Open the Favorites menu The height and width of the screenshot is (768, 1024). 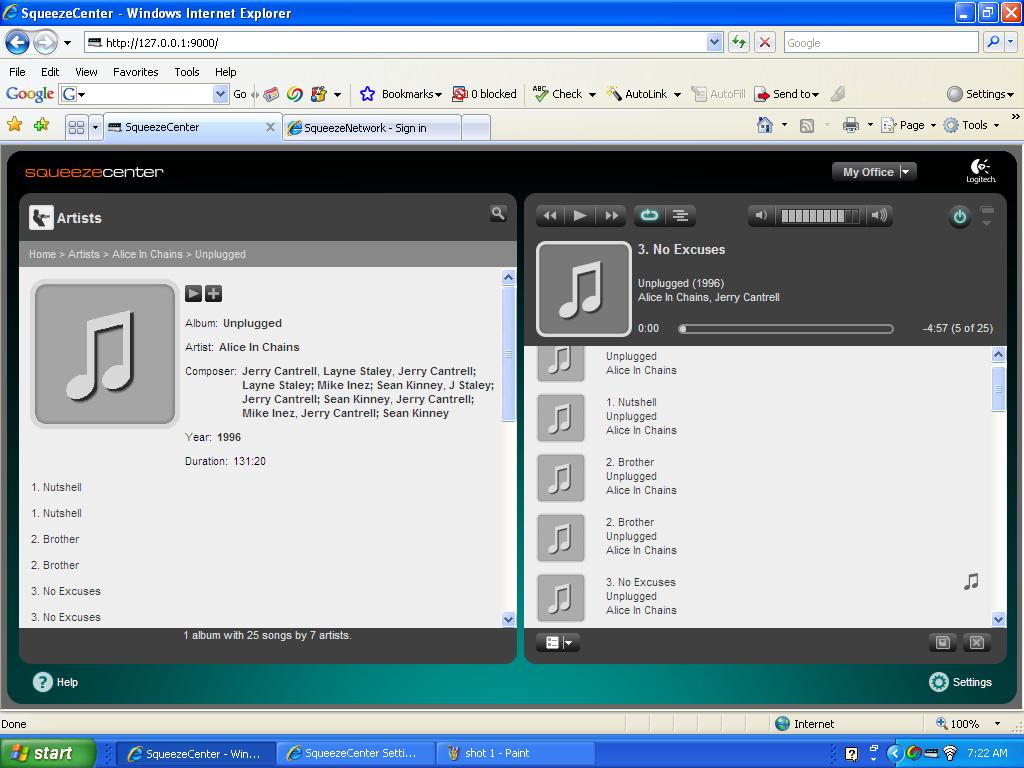tap(135, 72)
